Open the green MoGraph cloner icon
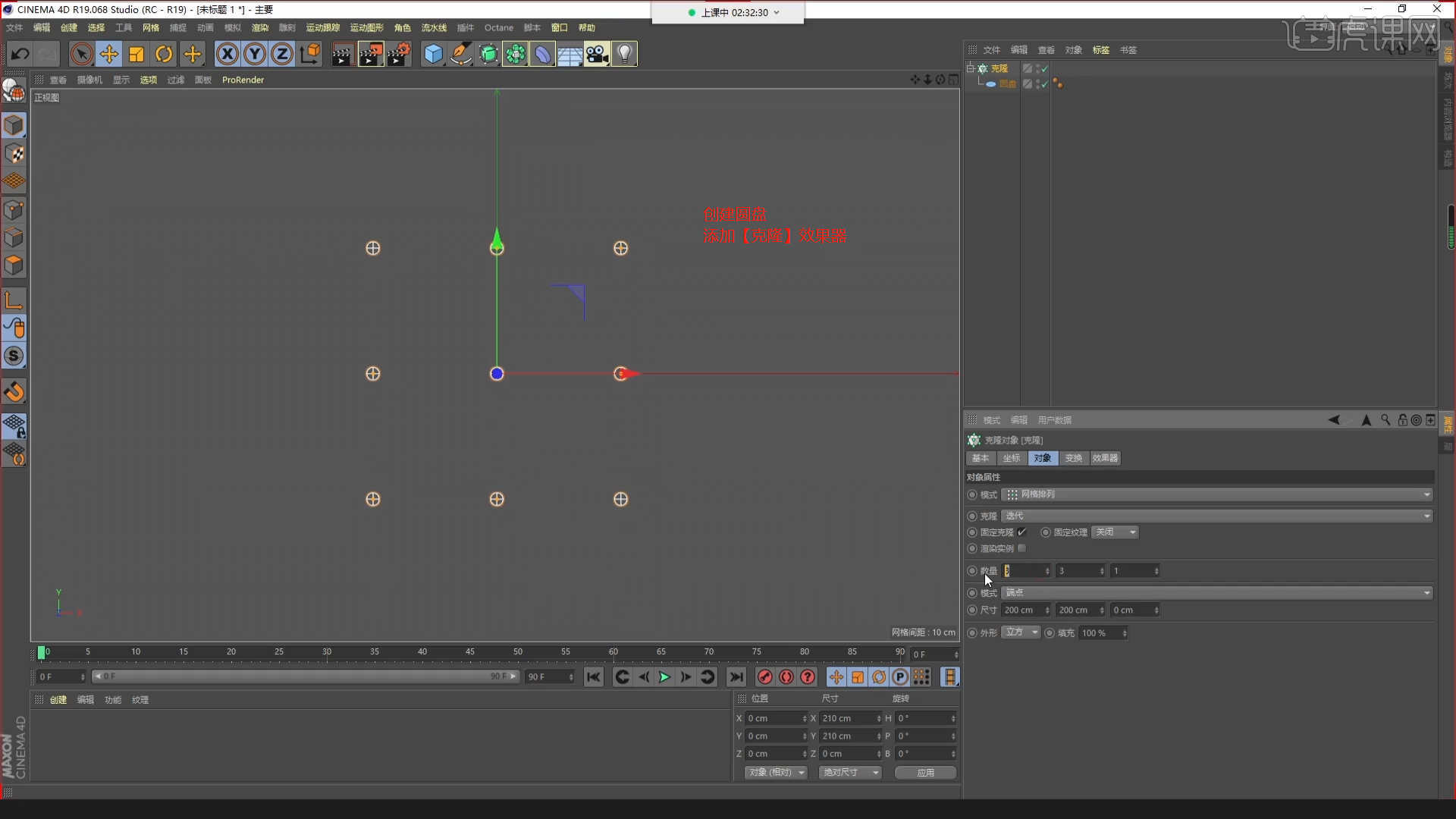 click(516, 54)
